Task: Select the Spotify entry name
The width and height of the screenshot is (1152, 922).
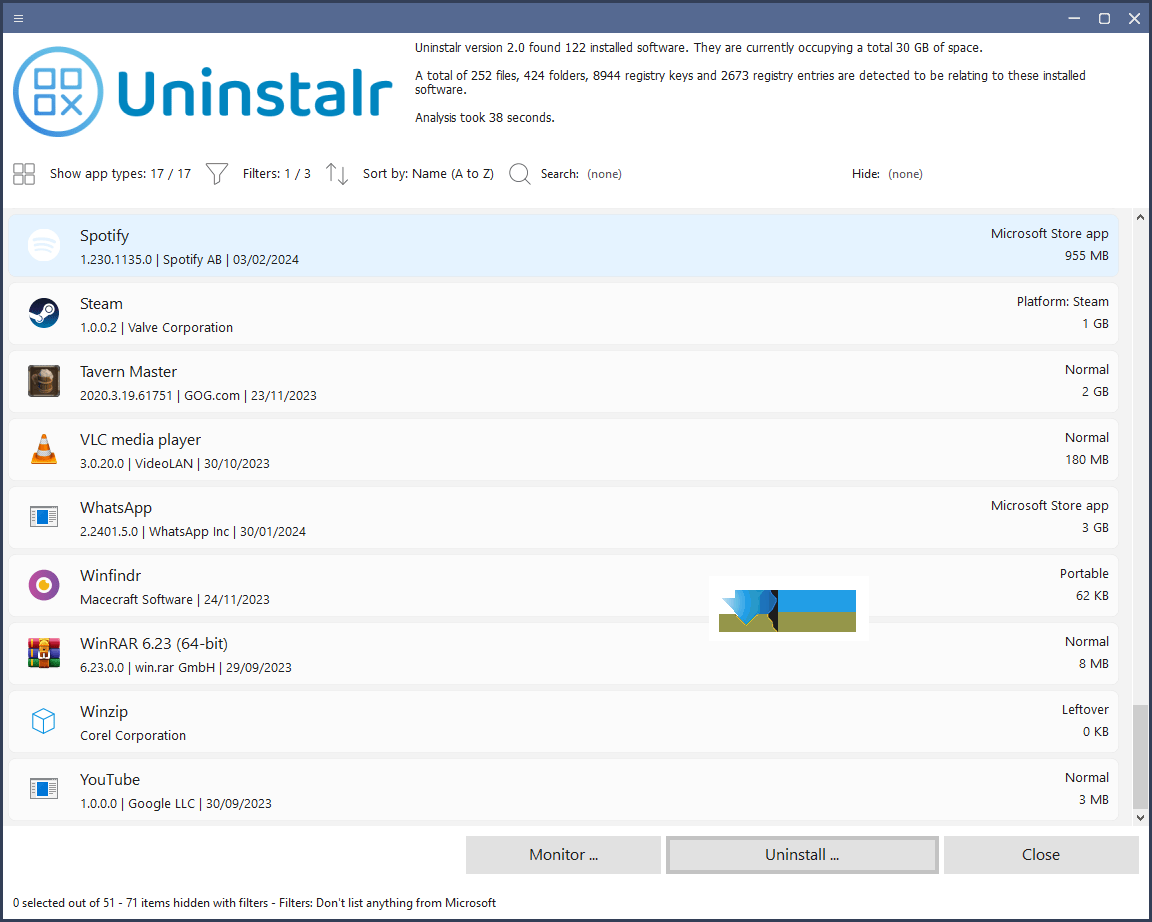Action: point(104,236)
